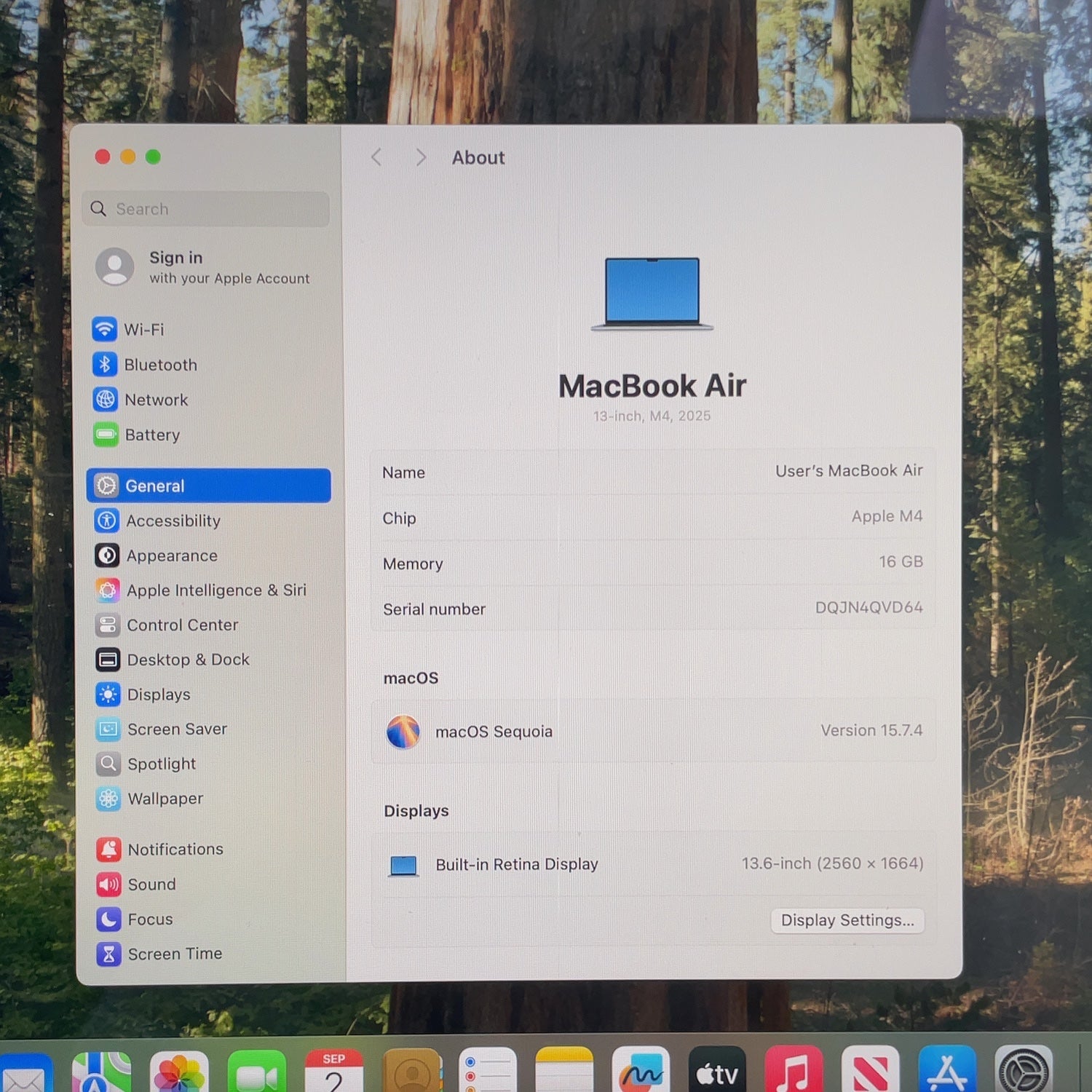The image size is (1092, 1092).
Task: Open Apple Intelligence & Siri settings
Action: (201, 590)
